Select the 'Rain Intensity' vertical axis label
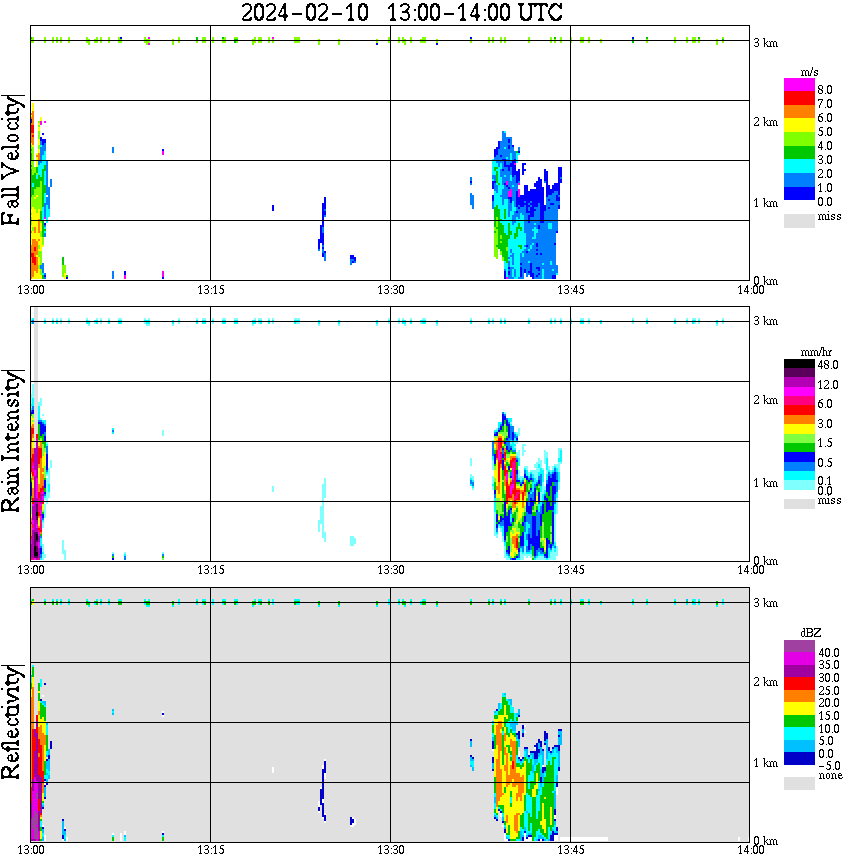The width and height of the screenshot is (850, 868). point(11,441)
